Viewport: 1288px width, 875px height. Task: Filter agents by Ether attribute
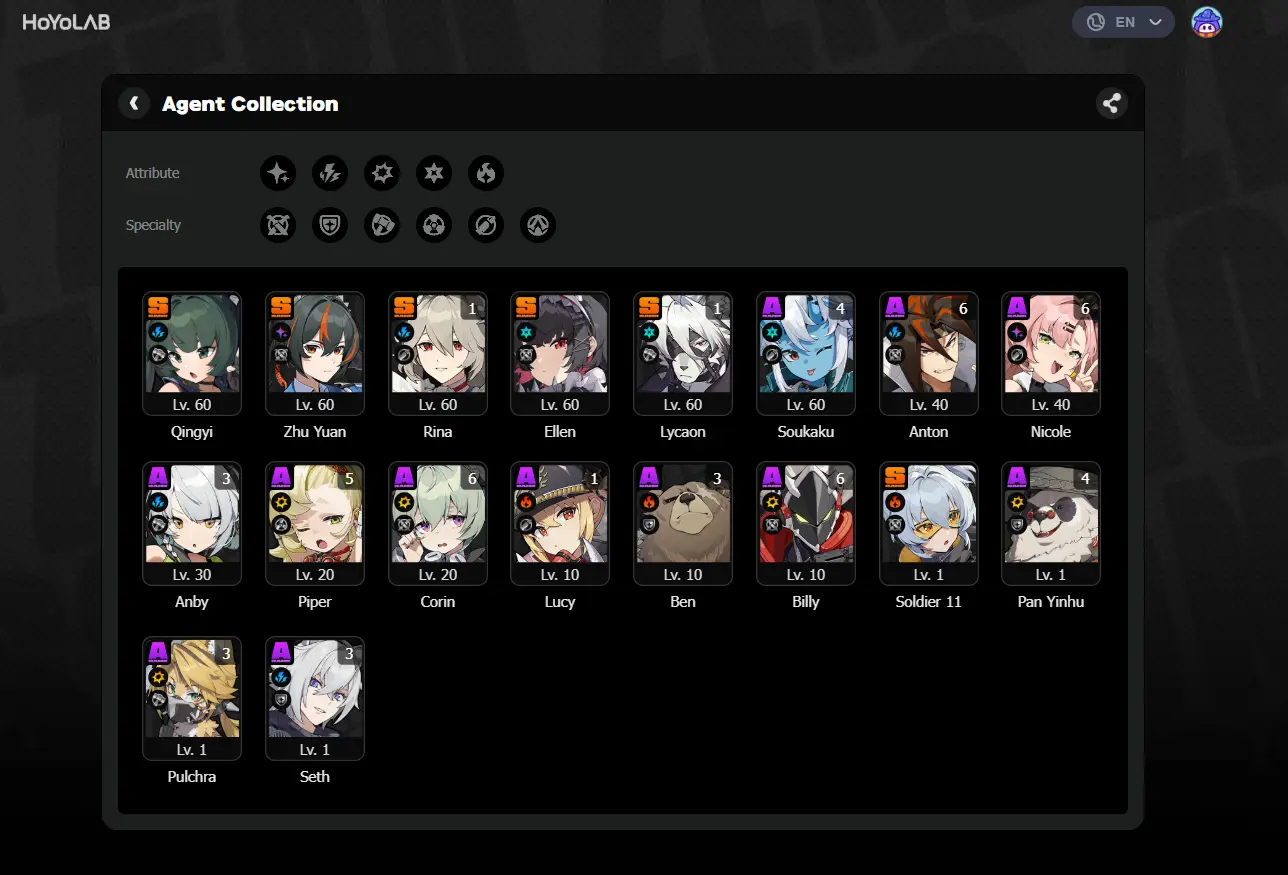pyautogui.click(x=278, y=173)
